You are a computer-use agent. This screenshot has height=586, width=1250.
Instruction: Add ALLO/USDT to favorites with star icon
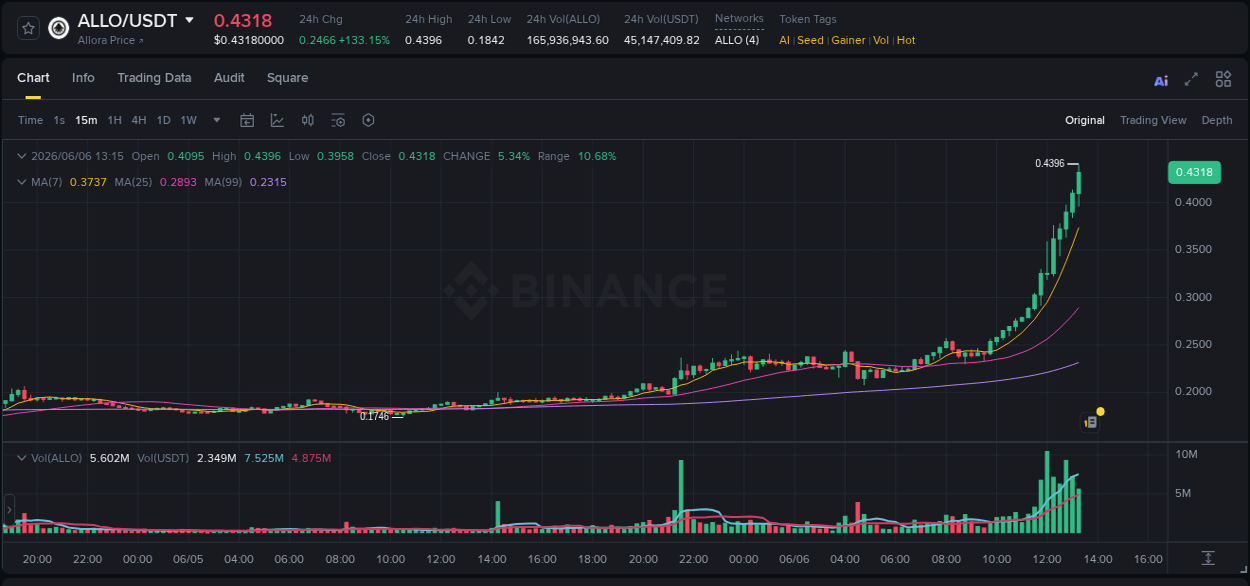(29, 28)
